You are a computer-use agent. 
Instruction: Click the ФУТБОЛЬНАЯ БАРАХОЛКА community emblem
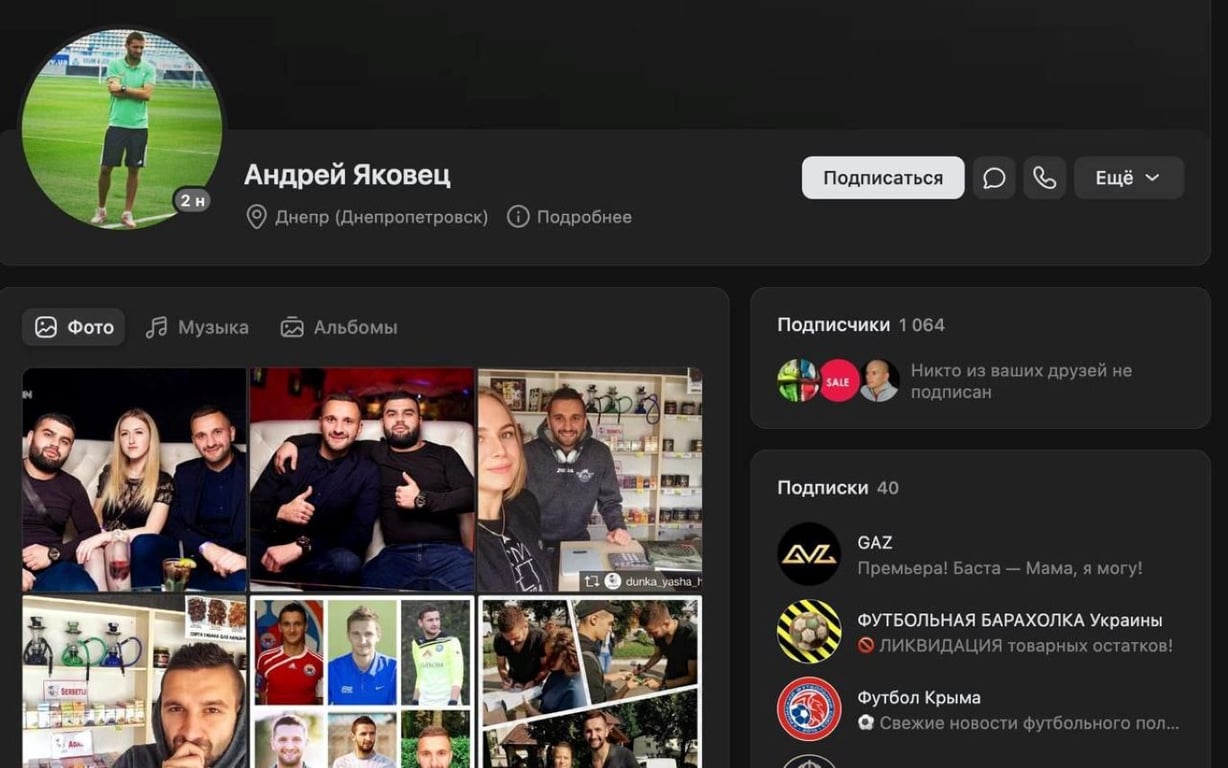(x=810, y=631)
